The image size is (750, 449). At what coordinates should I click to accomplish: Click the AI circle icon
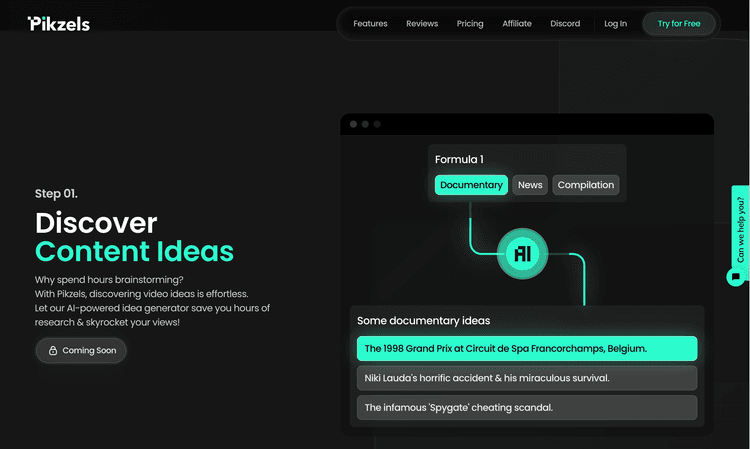click(522, 253)
